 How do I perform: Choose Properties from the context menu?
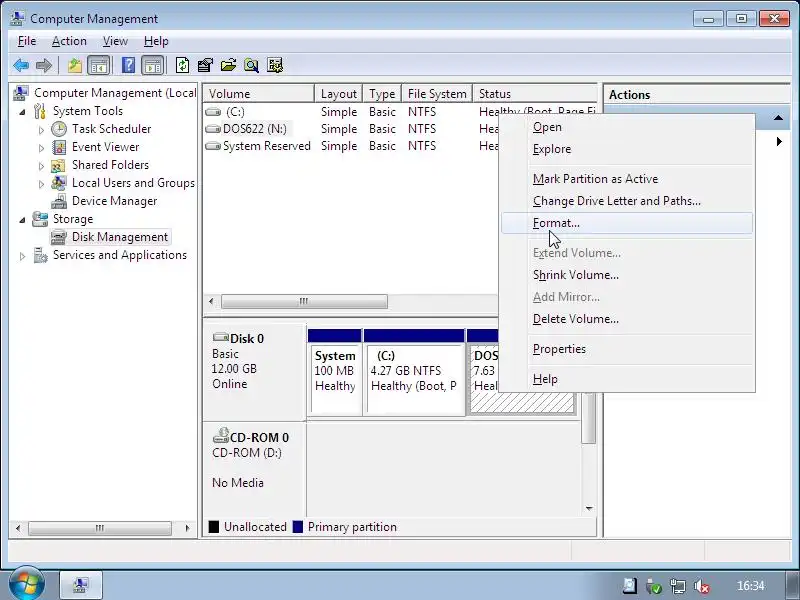(x=627, y=349)
